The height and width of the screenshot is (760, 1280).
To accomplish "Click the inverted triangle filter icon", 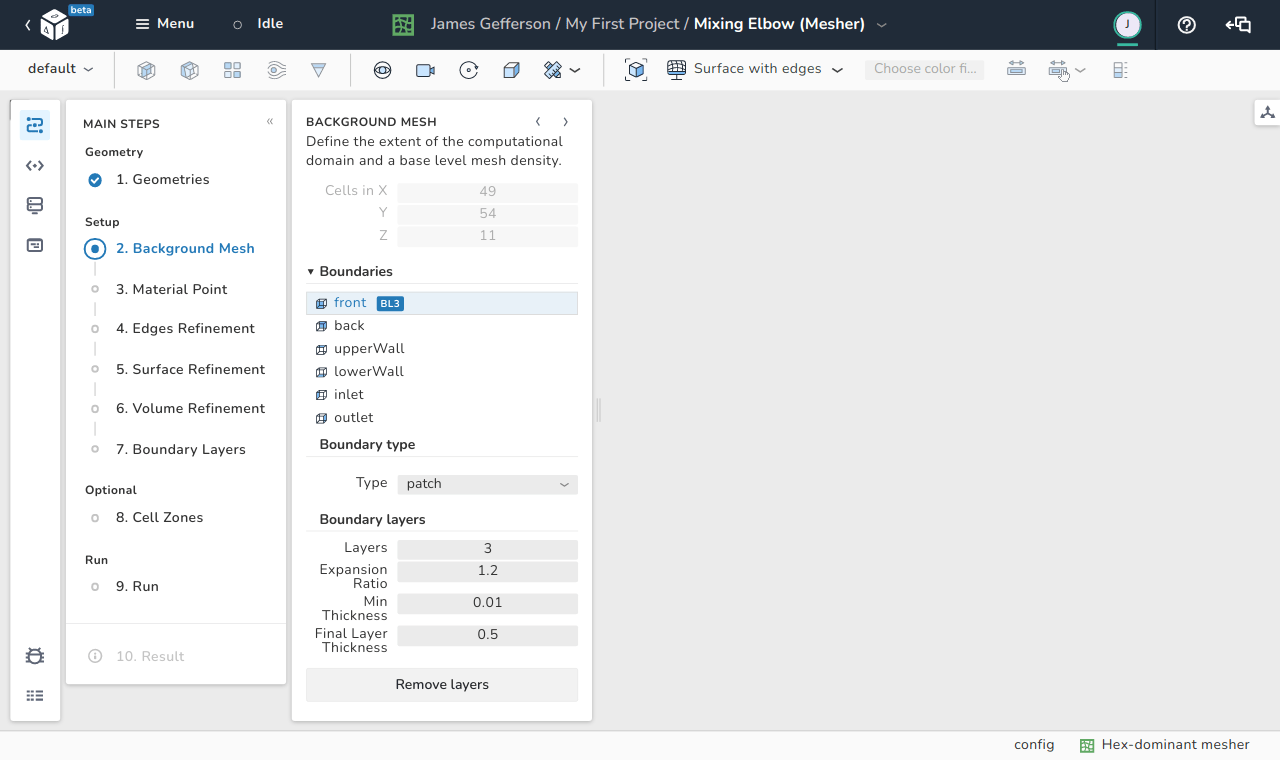I will 319,70.
